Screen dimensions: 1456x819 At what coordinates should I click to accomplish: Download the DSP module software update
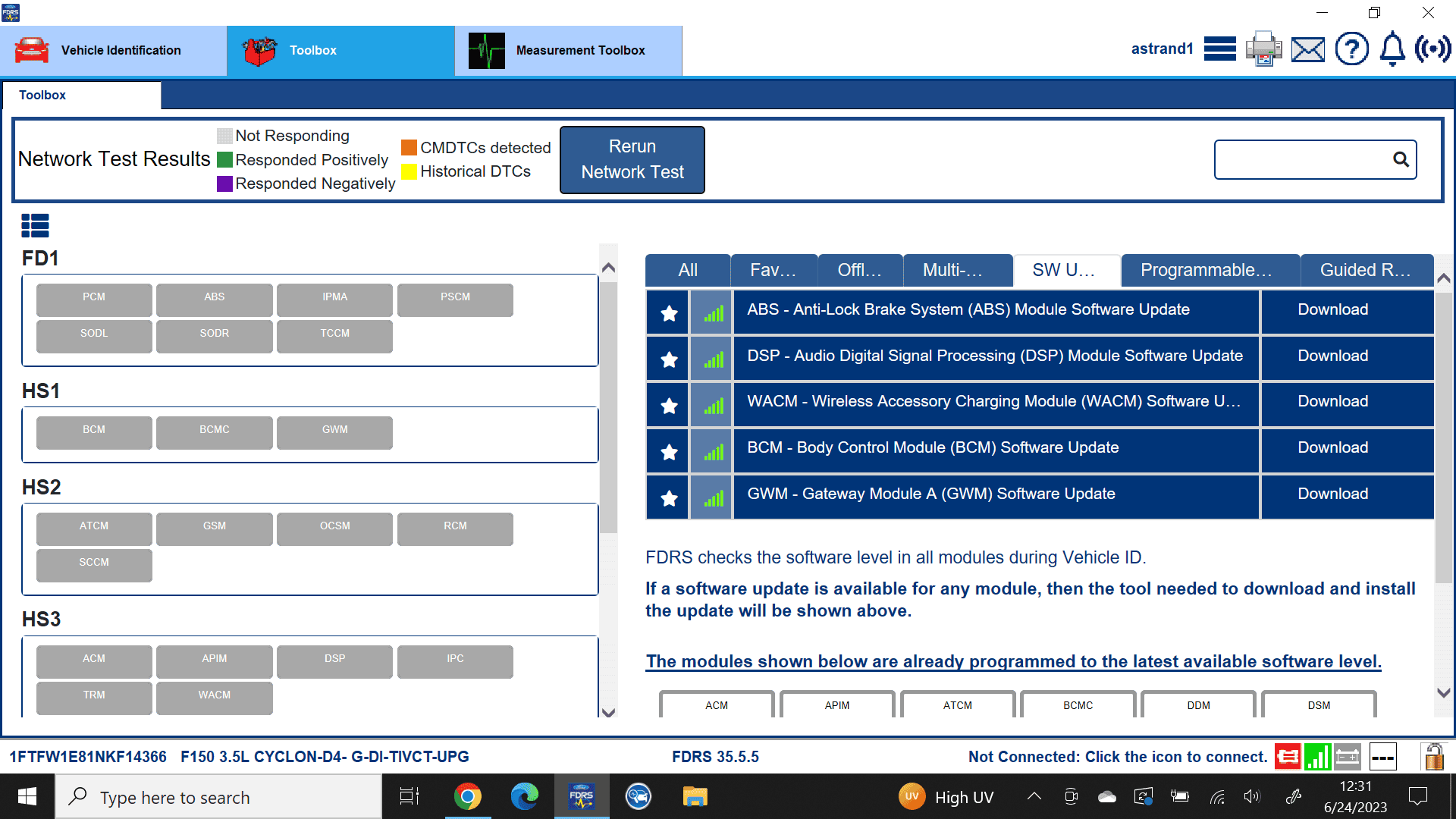coord(1332,356)
